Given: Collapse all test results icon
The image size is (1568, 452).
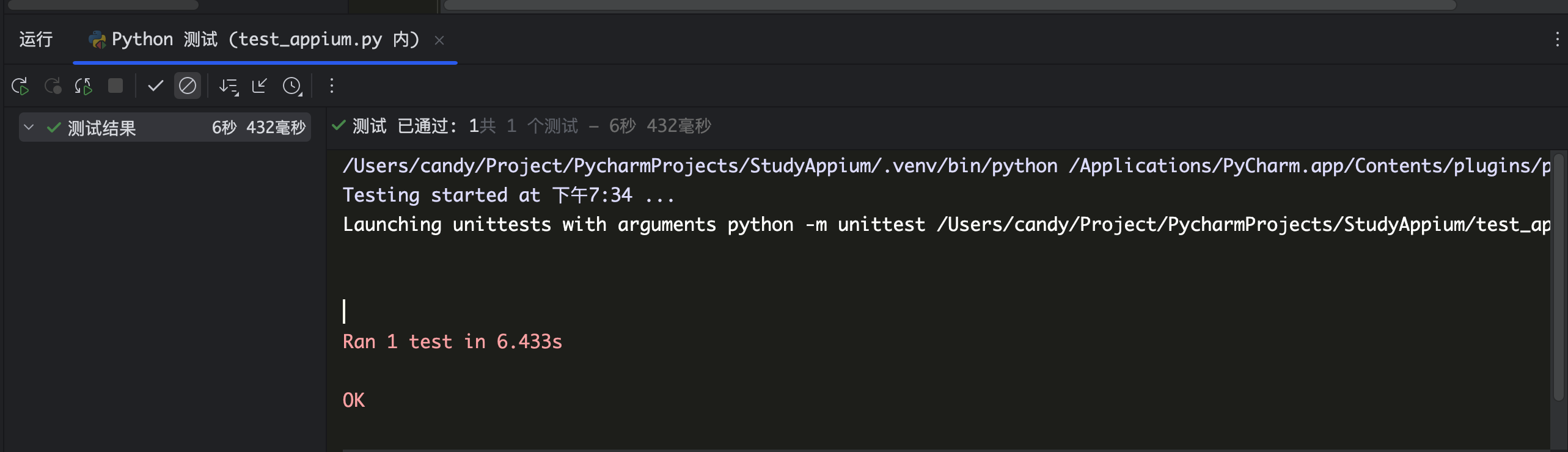Looking at the screenshot, I should point(260,86).
